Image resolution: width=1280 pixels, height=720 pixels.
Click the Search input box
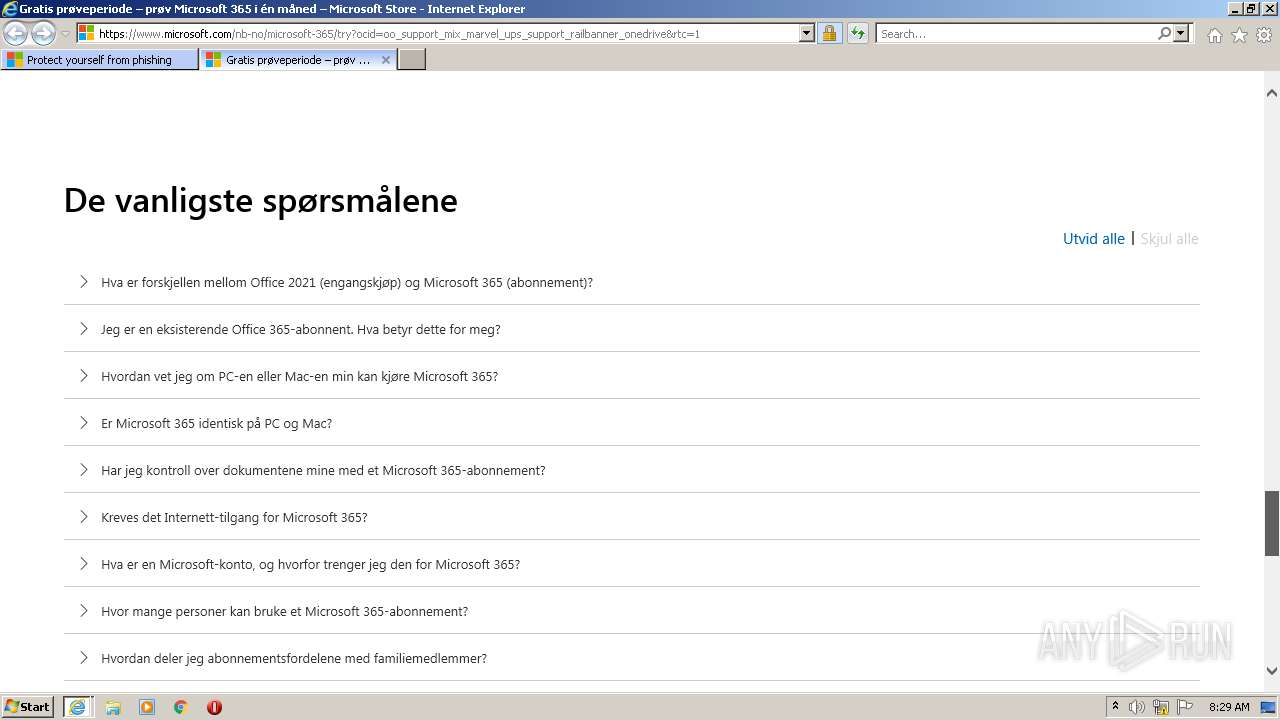point(1016,33)
